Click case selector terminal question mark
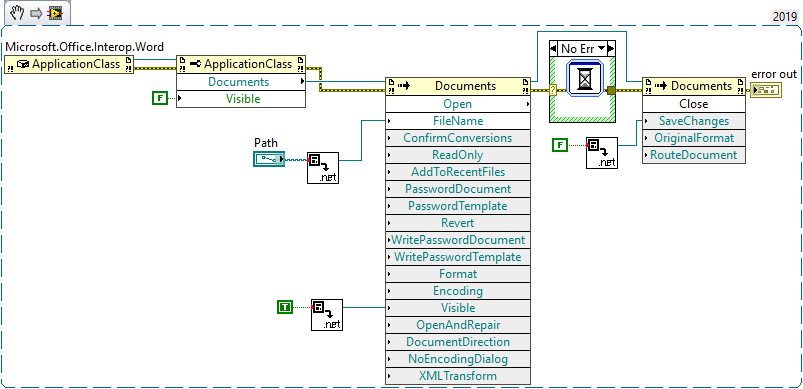This screenshot has width=803, height=389. click(x=553, y=91)
